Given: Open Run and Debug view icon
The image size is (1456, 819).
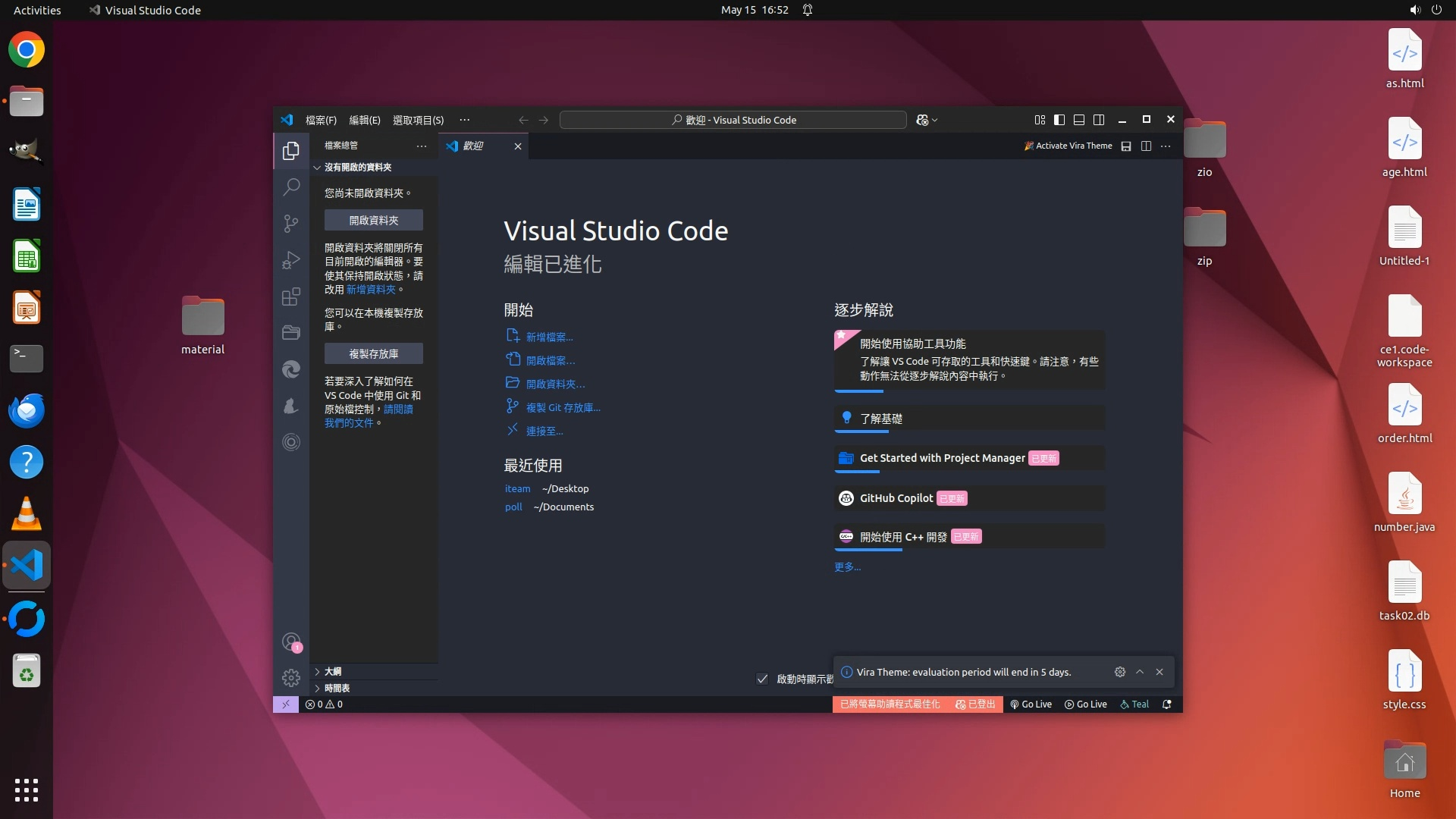Looking at the screenshot, I should tap(291, 260).
